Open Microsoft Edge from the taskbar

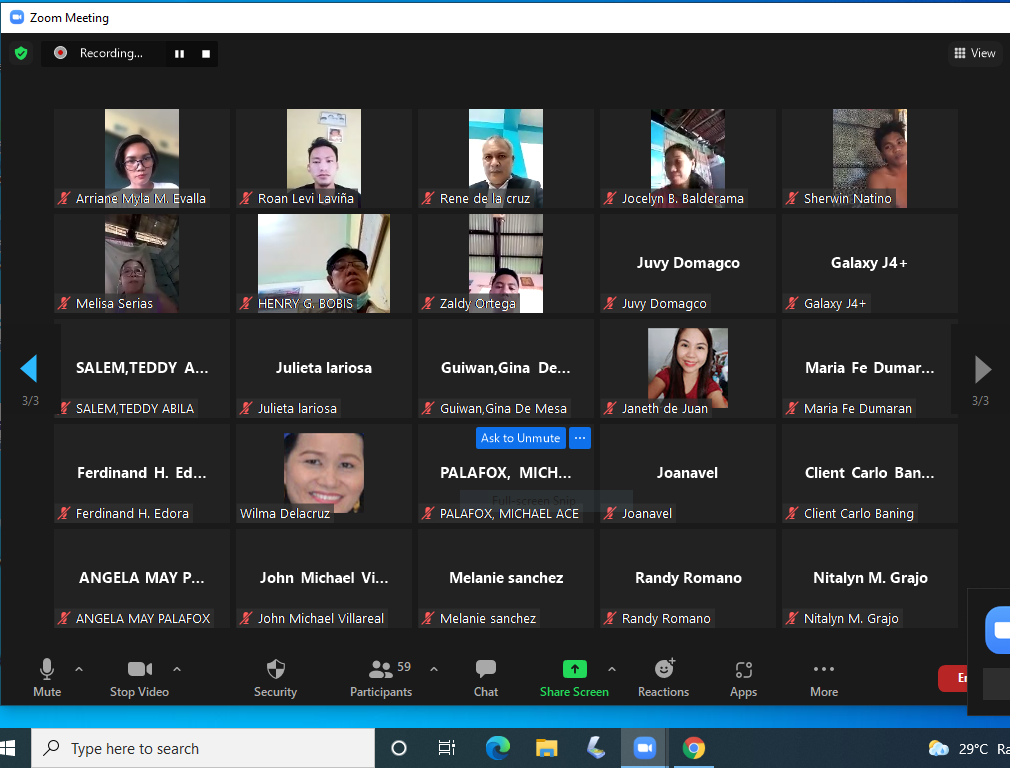coord(497,748)
